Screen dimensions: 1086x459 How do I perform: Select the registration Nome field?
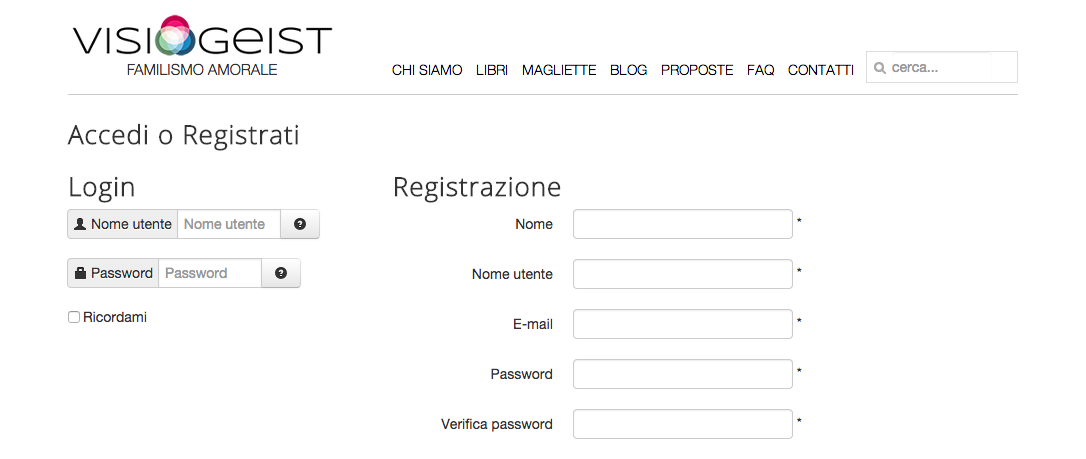point(682,224)
